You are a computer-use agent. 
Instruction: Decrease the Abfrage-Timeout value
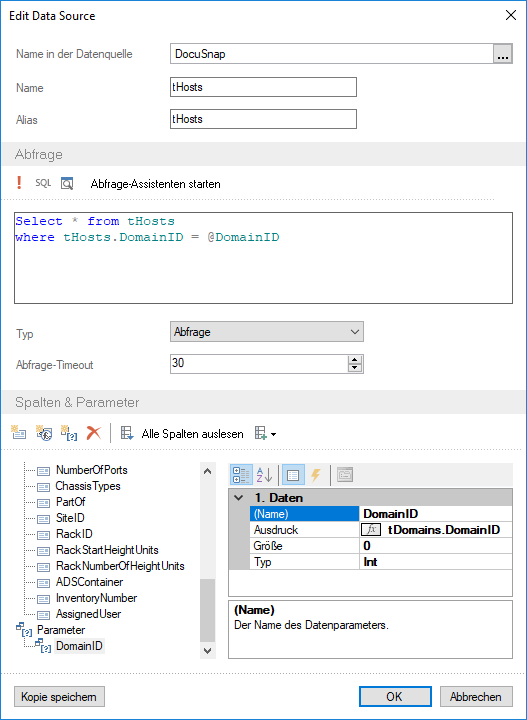pos(355,368)
